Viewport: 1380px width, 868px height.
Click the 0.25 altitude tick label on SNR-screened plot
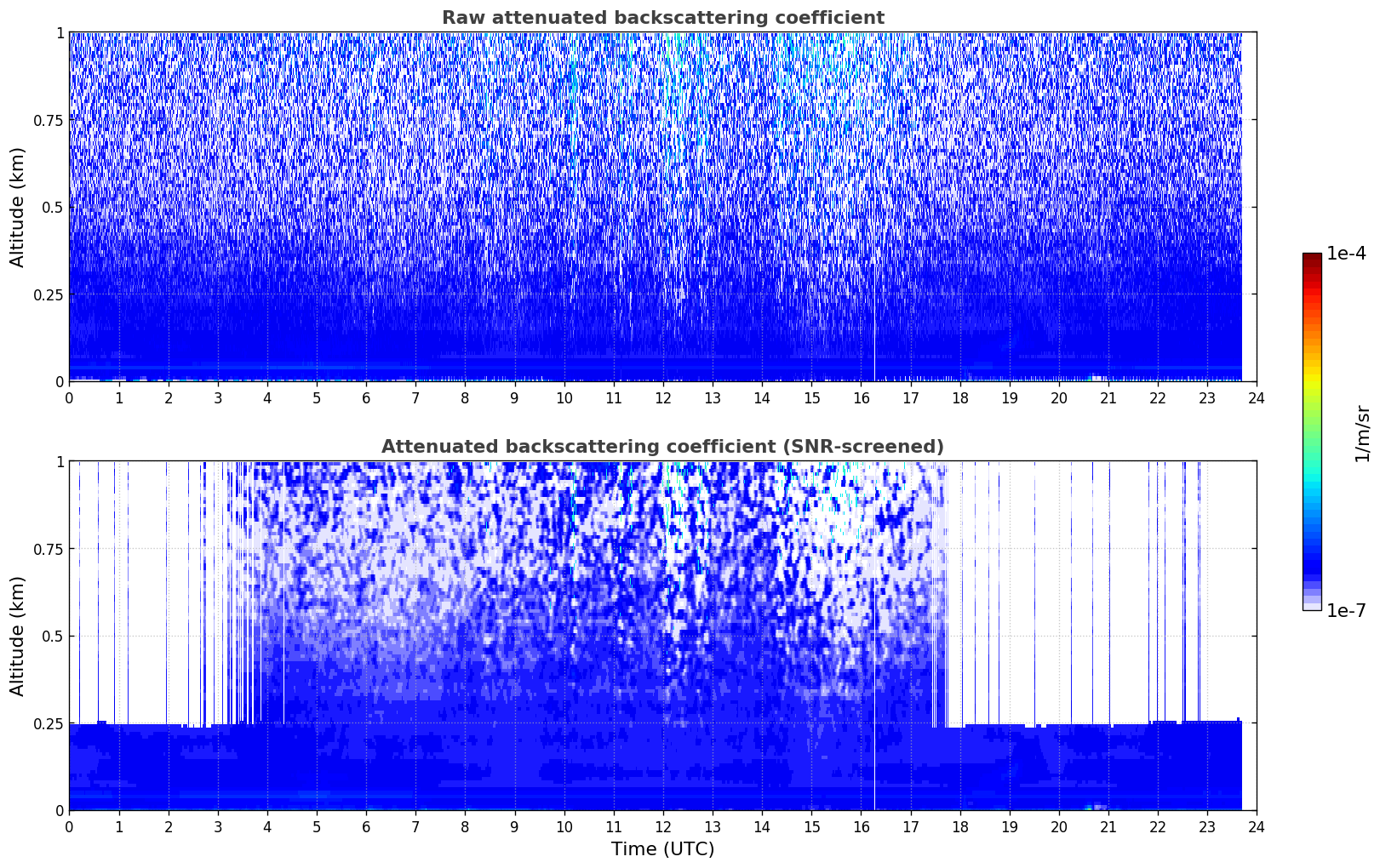tap(45, 723)
